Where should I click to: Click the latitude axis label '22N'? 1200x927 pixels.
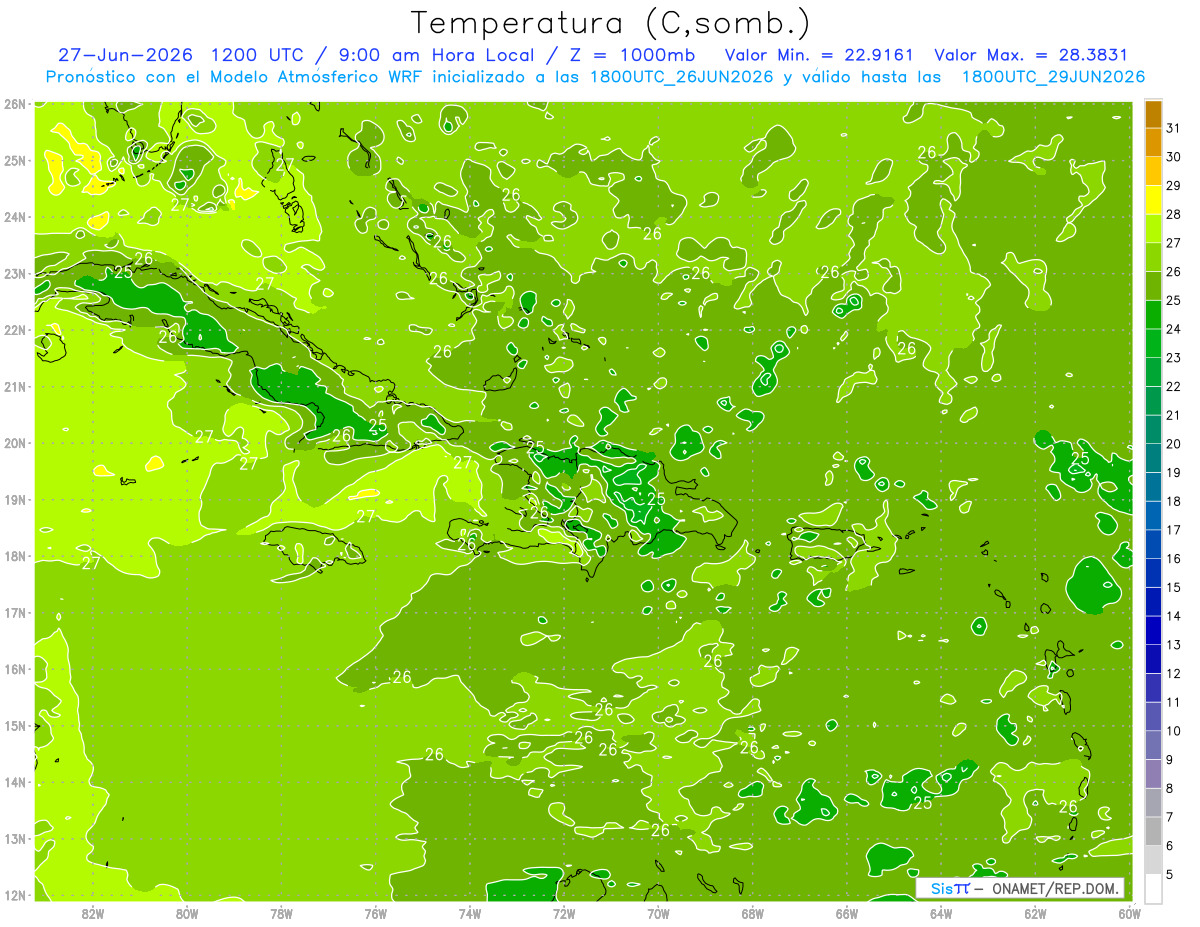[x=15, y=330]
